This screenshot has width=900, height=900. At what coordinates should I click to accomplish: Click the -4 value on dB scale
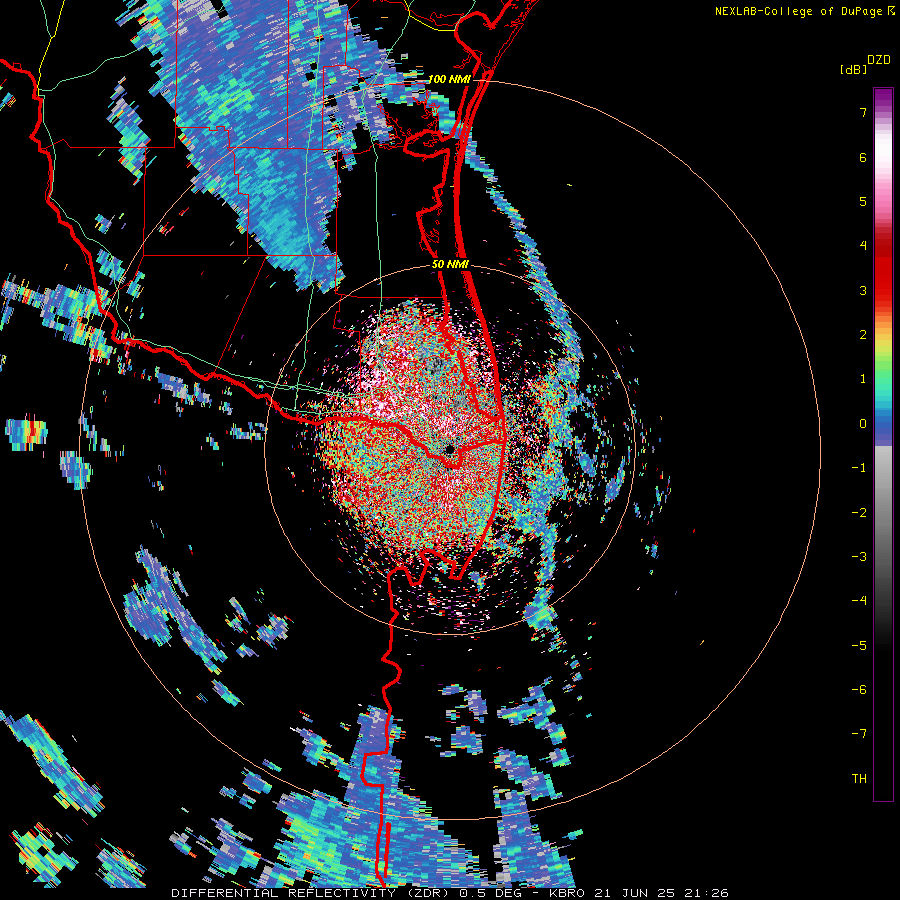point(859,601)
